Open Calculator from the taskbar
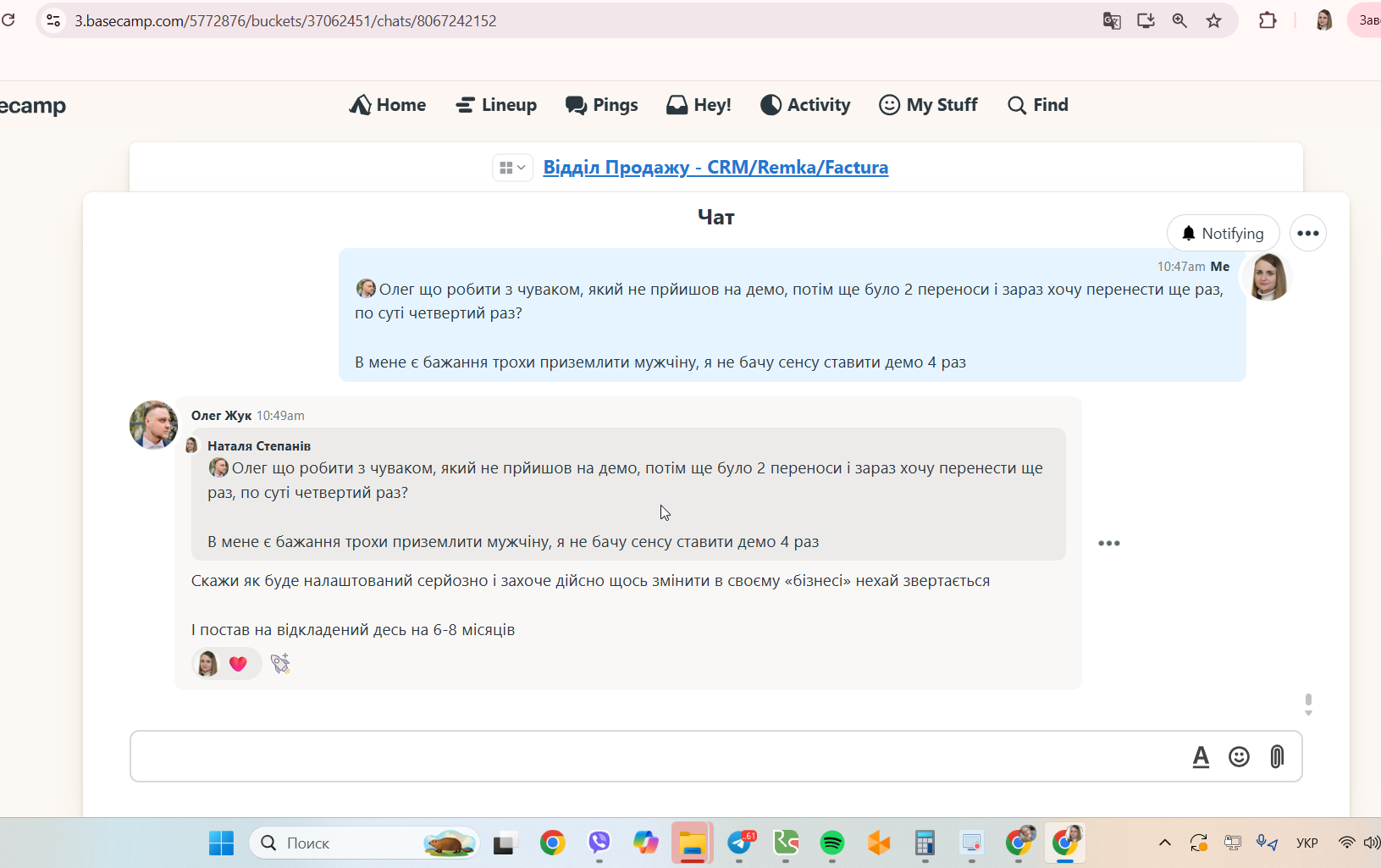 pyautogui.click(x=925, y=843)
